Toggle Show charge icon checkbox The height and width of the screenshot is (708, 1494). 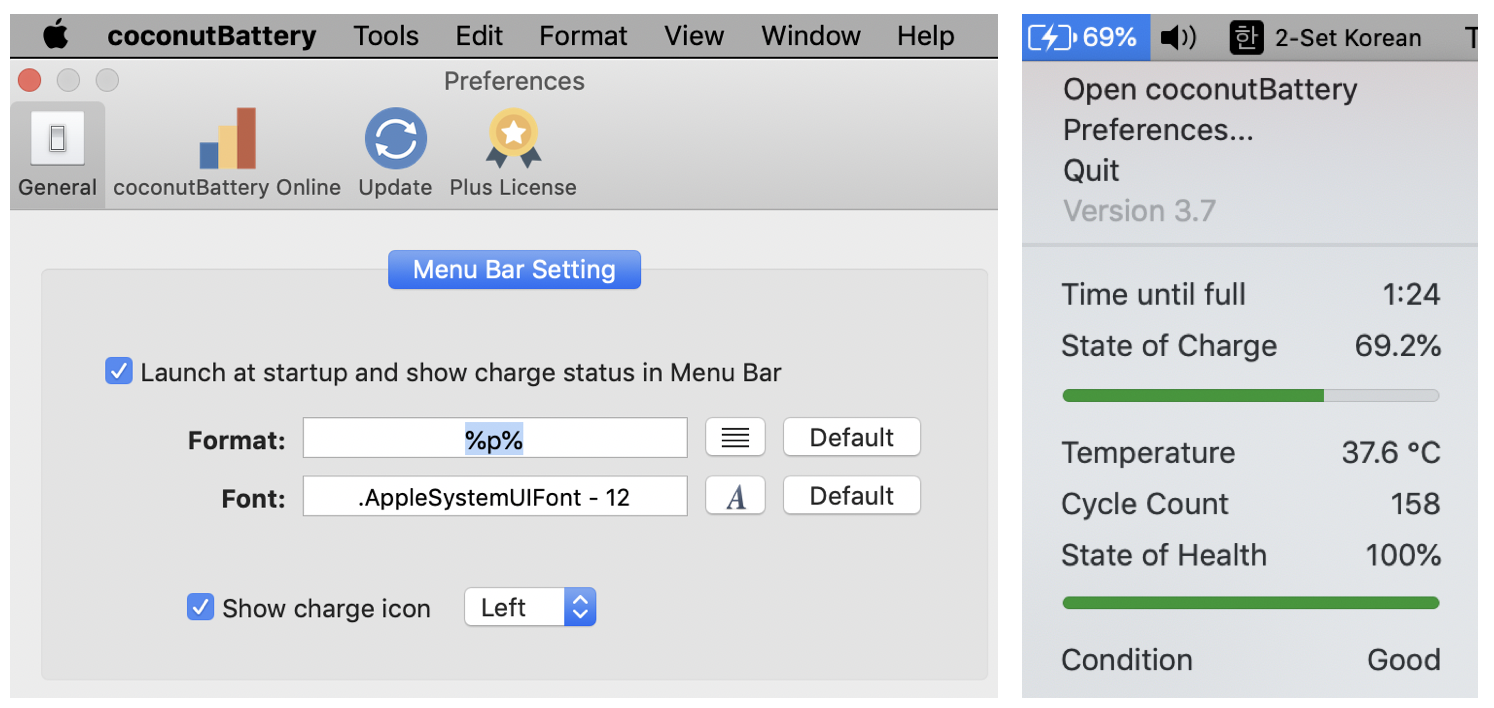[200, 607]
